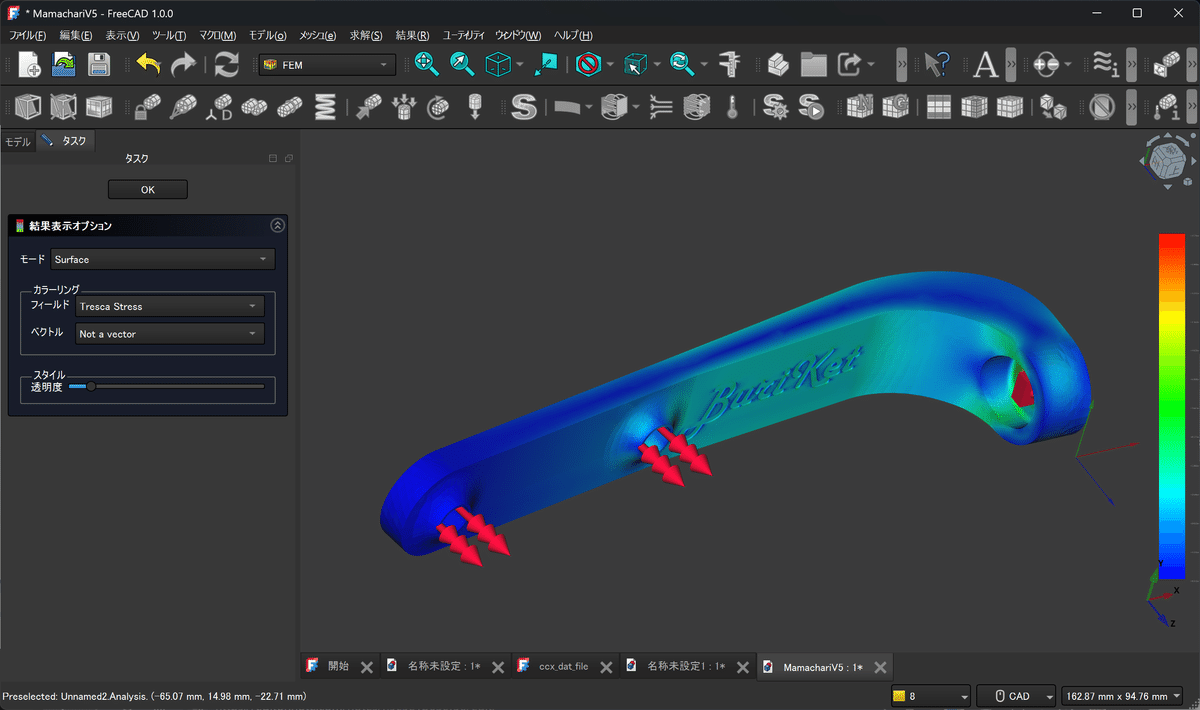Click the Netgen mesh N cube icon
The height and width of the screenshot is (710, 1200).
pos(859,106)
